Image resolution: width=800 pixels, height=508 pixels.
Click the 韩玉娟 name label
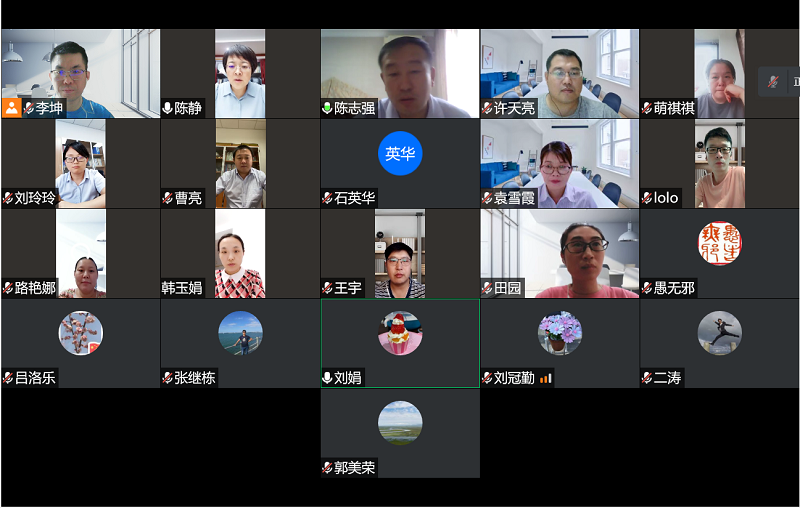[182, 288]
